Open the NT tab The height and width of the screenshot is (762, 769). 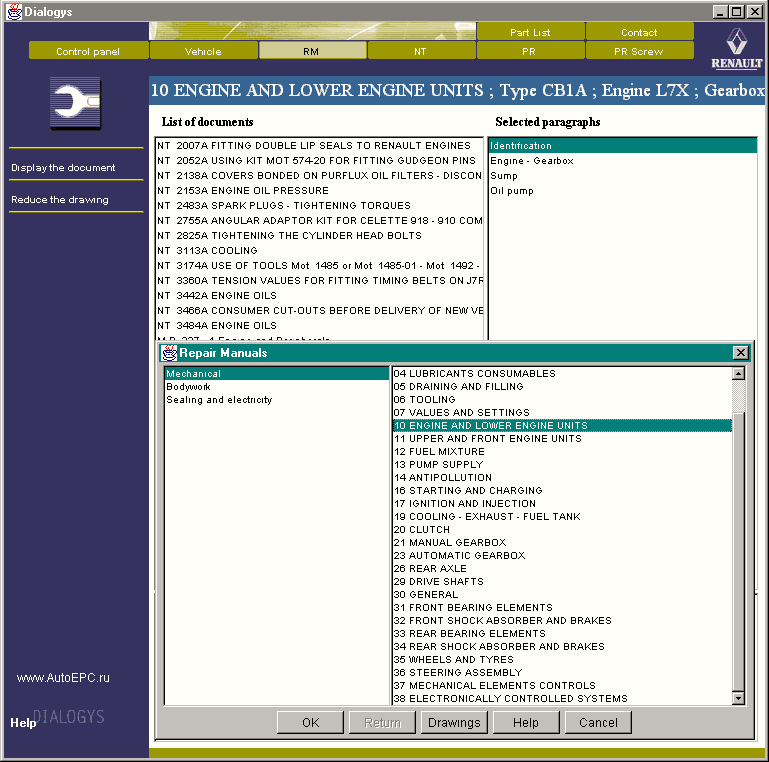[421, 51]
